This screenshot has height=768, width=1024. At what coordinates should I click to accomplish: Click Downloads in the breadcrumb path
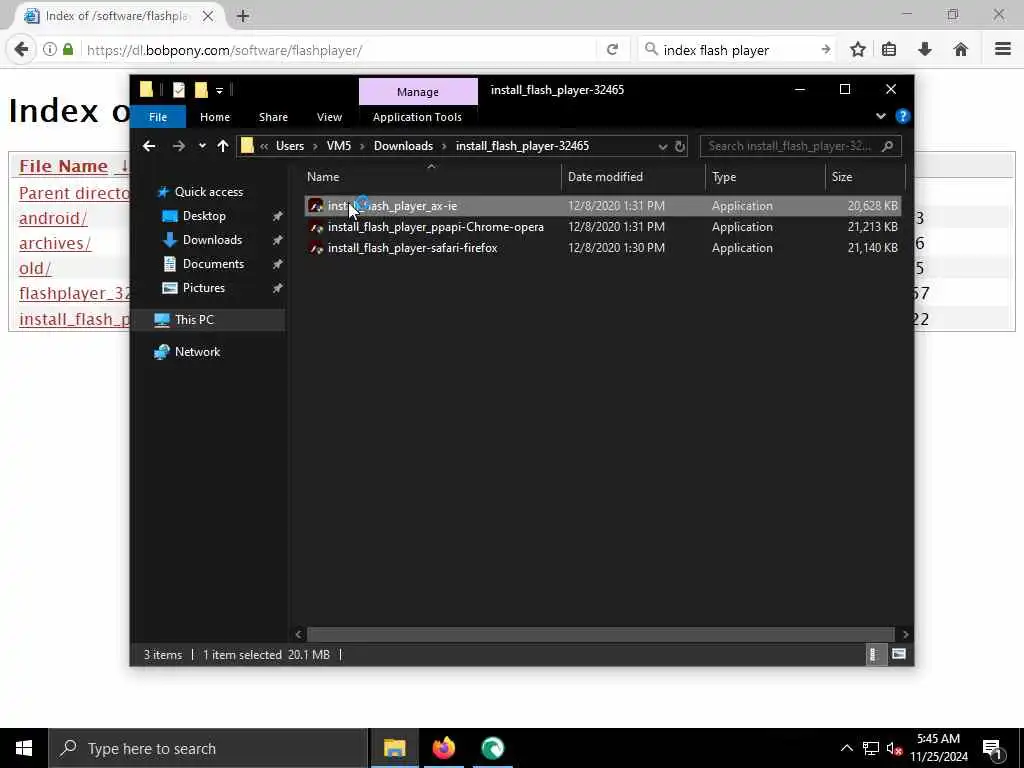click(x=403, y=146)
